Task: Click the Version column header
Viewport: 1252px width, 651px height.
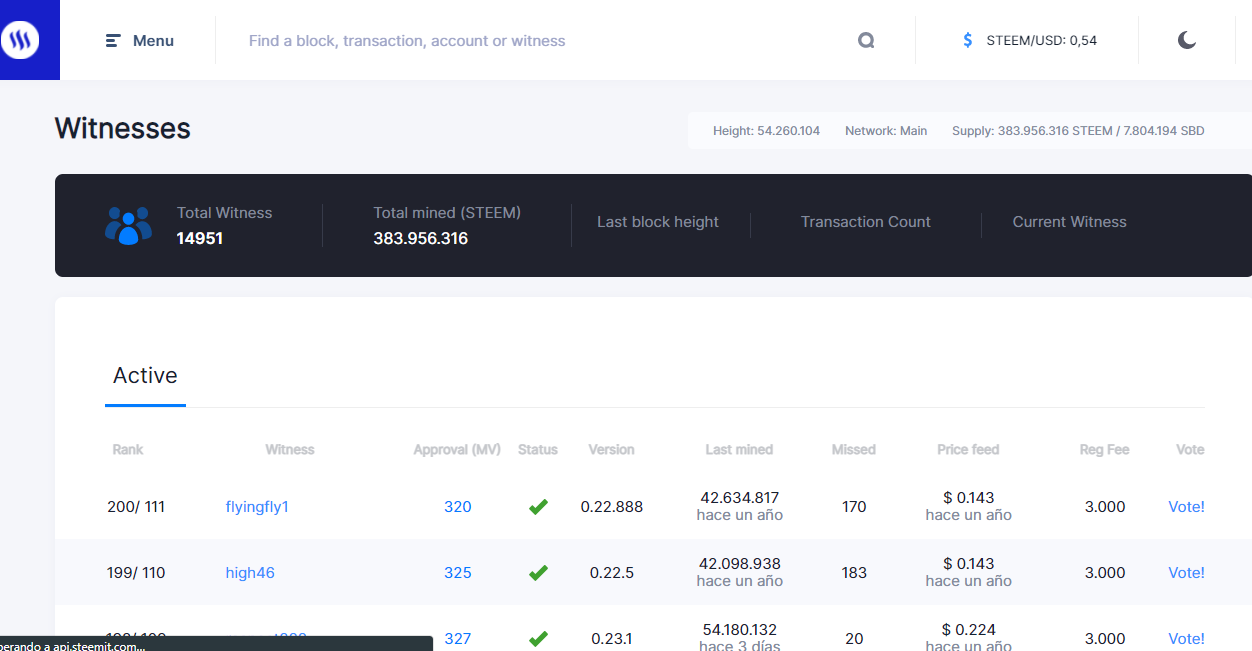Action: (612, 450)
